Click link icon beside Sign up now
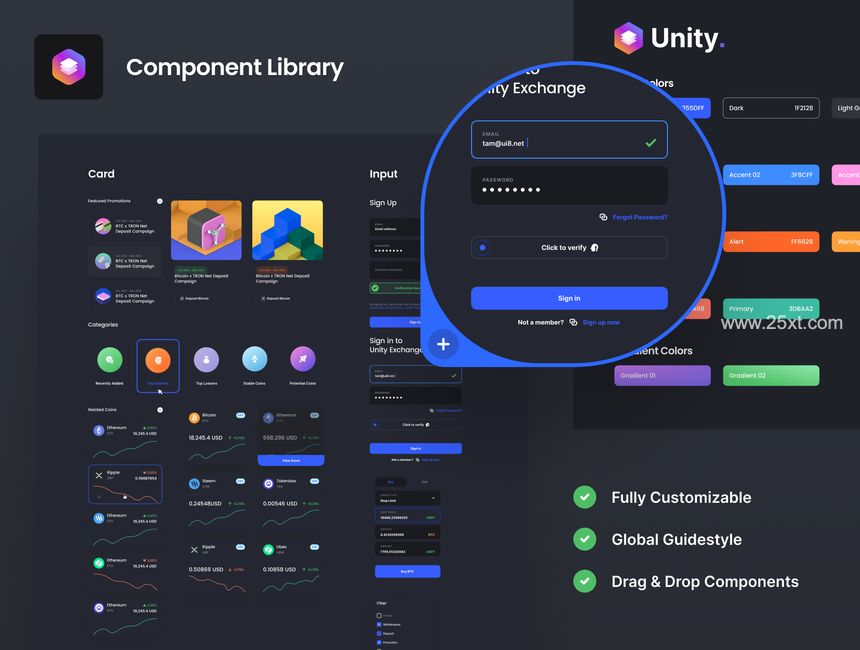 pos(573,323)
